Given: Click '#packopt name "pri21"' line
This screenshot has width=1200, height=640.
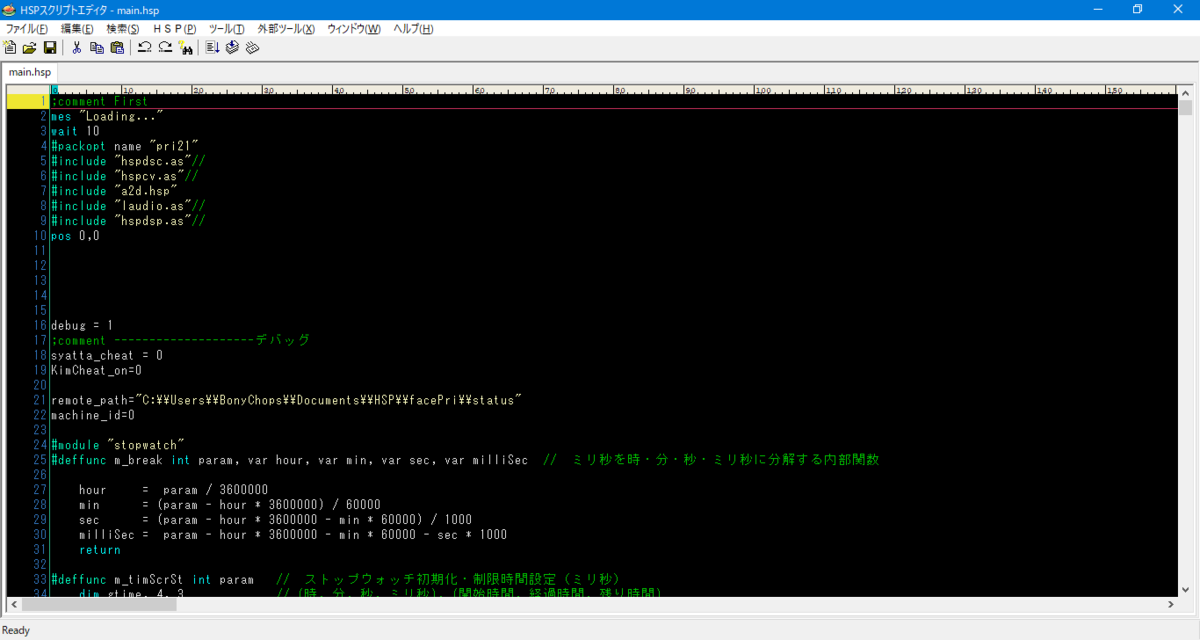Looking at the screenshot, I should tap(125, 146).
